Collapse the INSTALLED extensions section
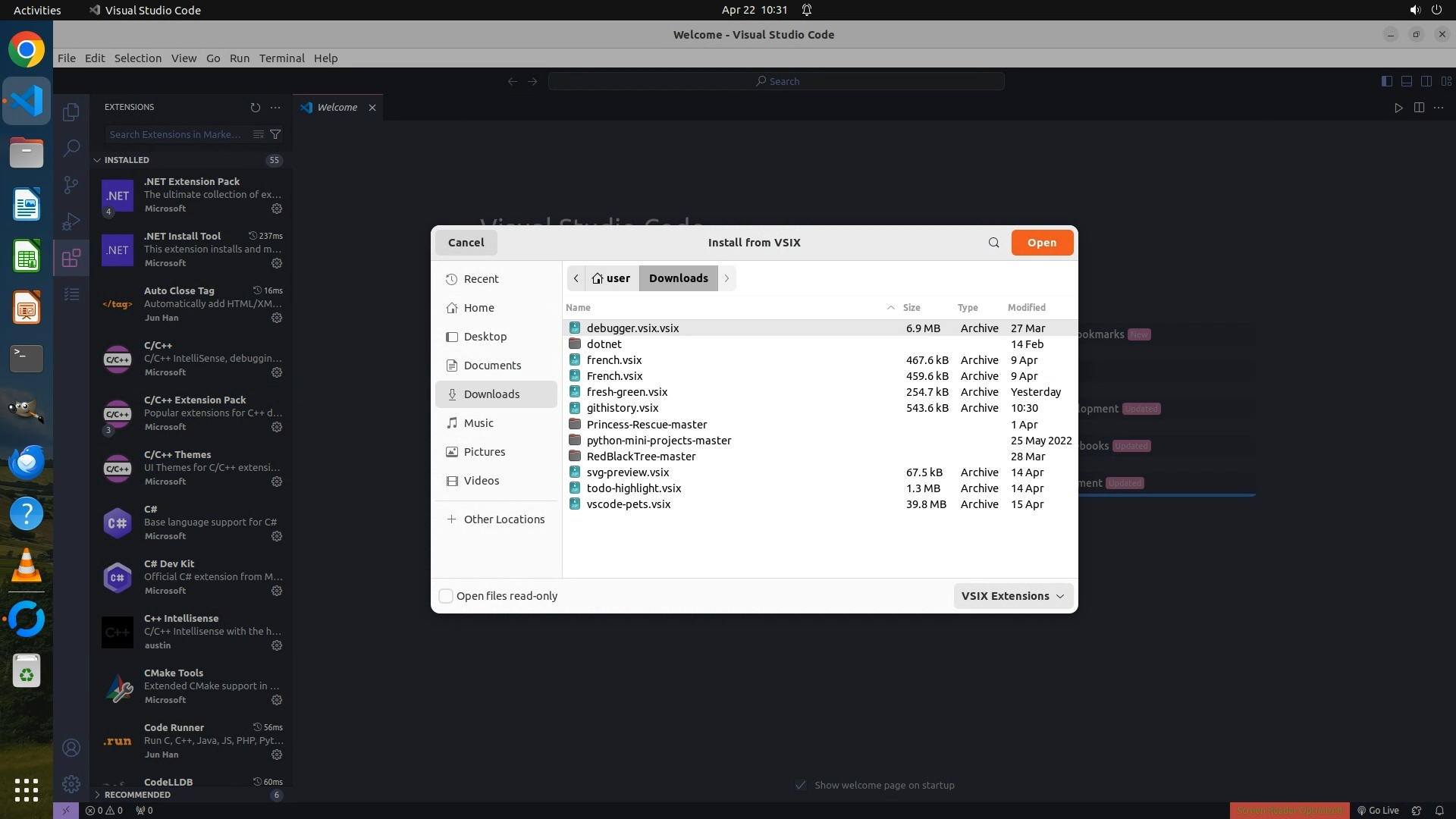 click(97, 160)
